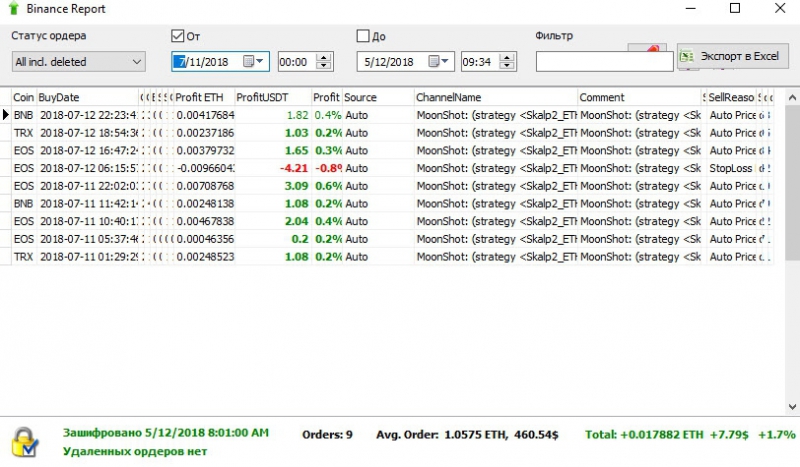Sort by the Profit percent column header

327,97
